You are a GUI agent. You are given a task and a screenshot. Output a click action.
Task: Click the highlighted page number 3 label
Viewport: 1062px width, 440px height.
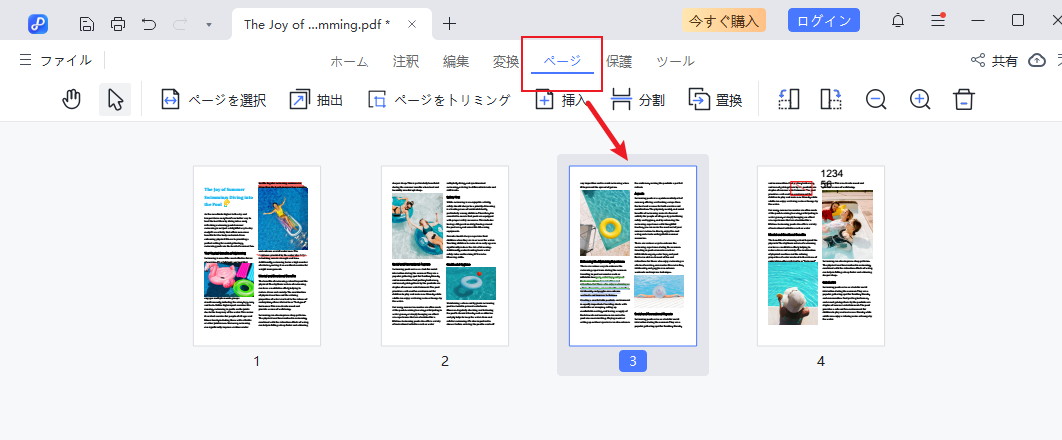633,361
